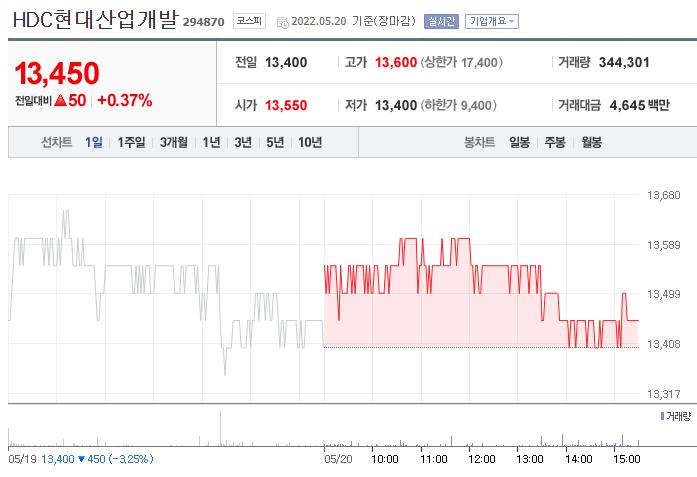697x477 pixels.
Task: Click the 13,499 y-axis label
Action: pos(663,294)
